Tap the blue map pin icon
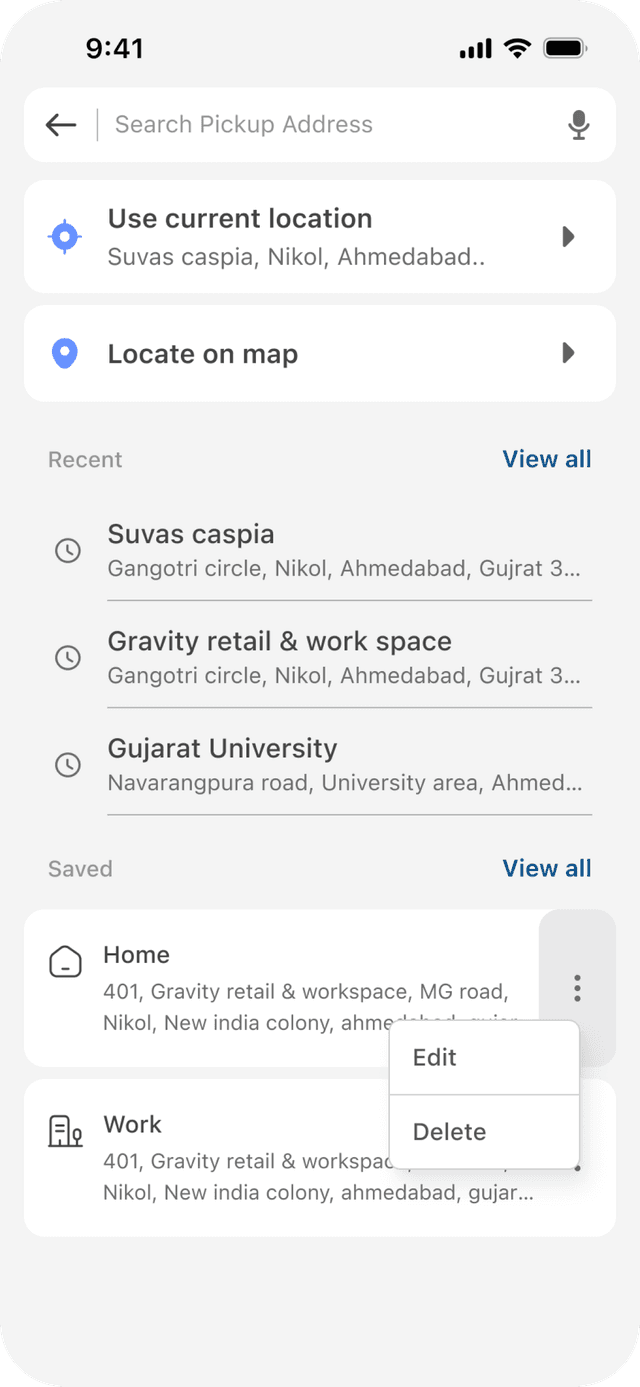 (x=65, y=353)
